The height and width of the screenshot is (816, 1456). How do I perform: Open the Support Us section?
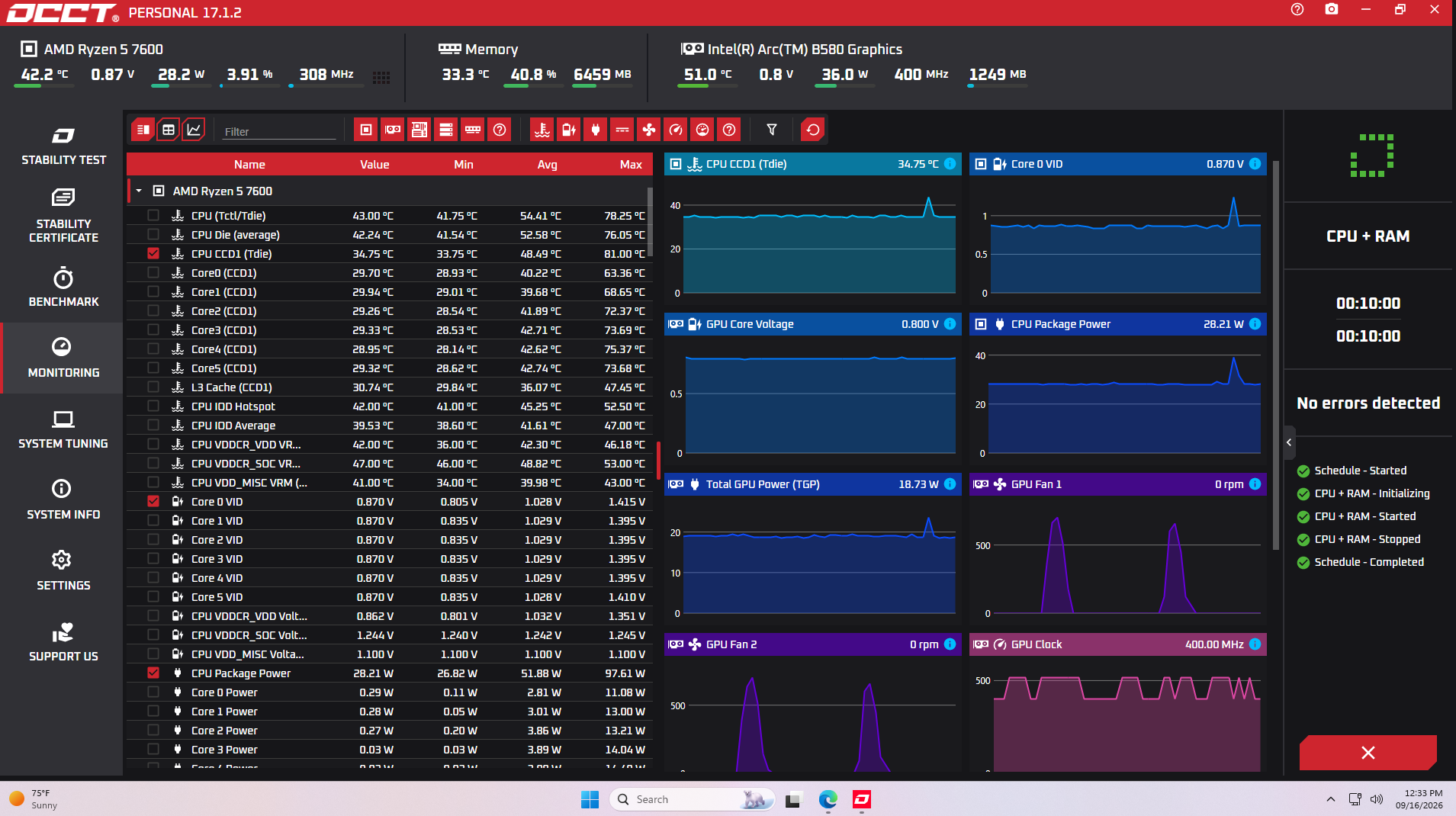tap(63, 641)
